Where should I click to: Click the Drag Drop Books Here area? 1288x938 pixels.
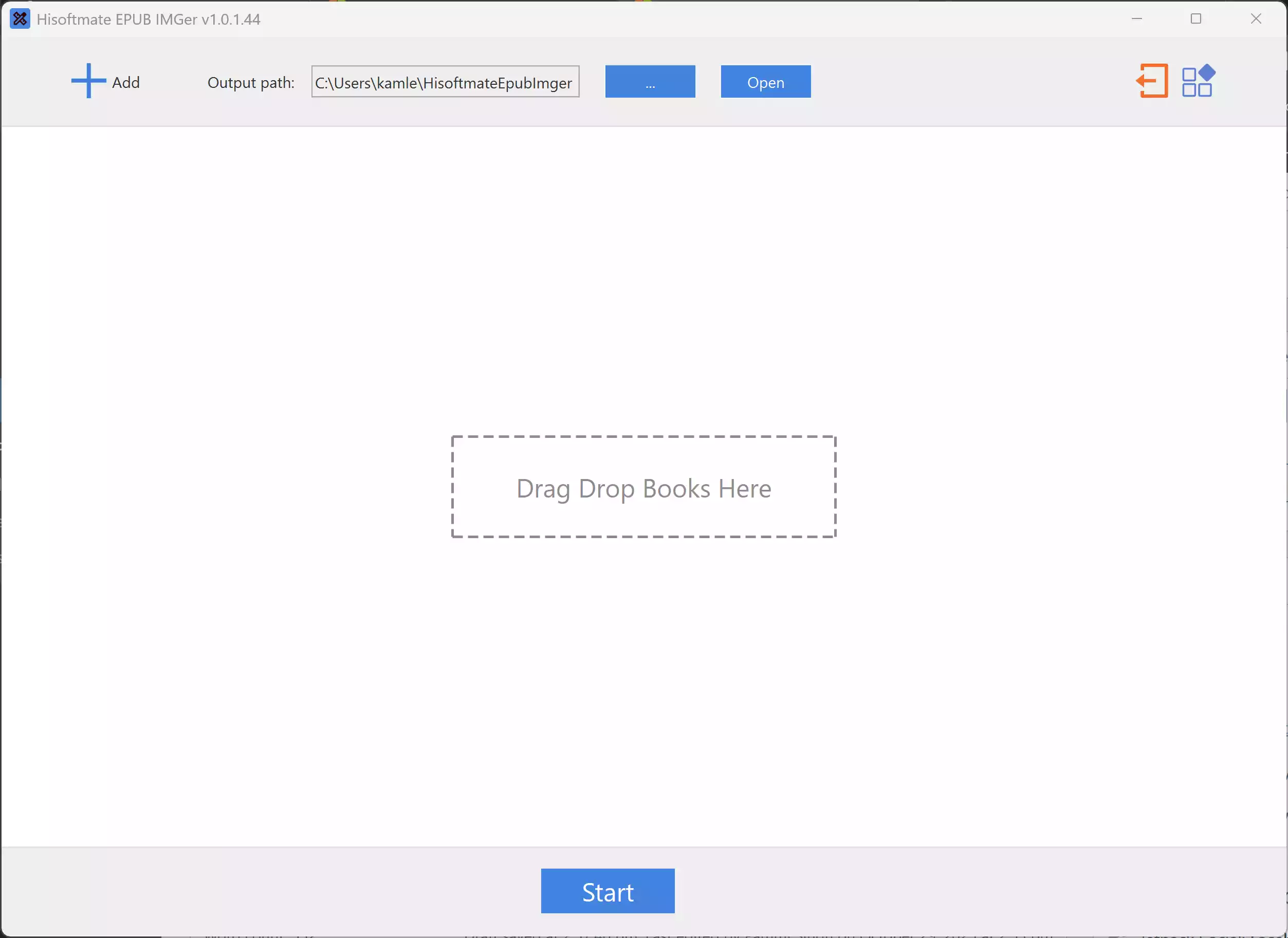(x=643, y=487)
